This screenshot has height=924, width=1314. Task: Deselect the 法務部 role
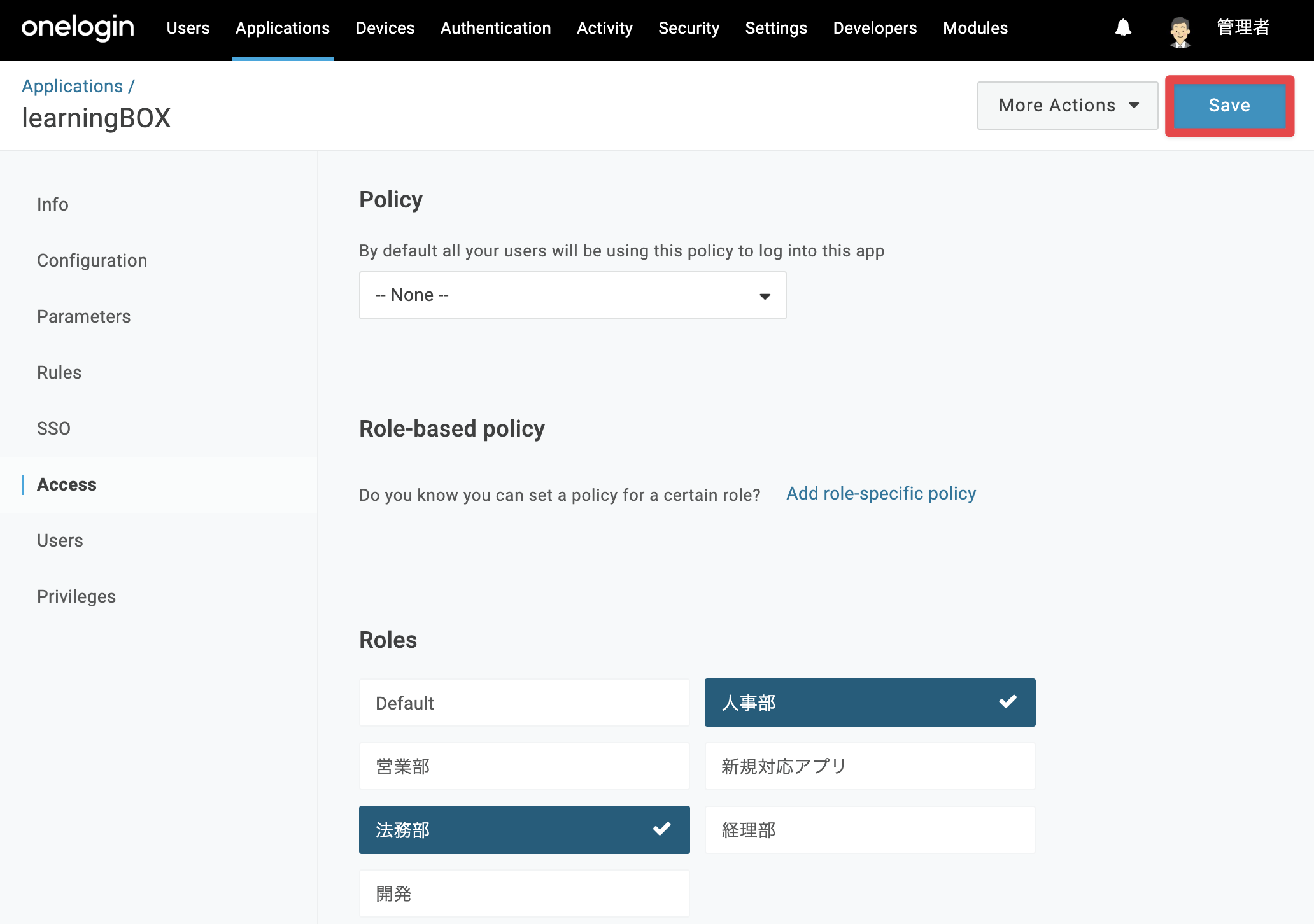525,830
